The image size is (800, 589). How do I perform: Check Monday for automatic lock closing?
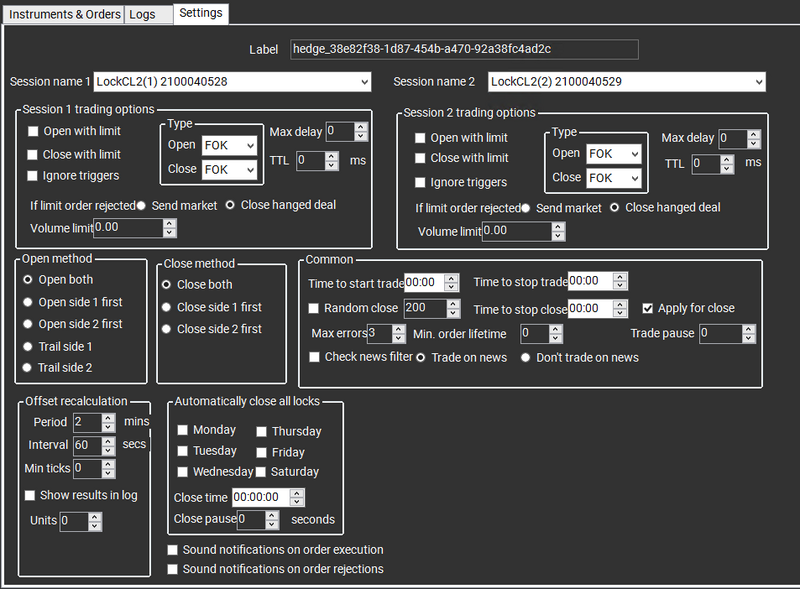point(183,430)
